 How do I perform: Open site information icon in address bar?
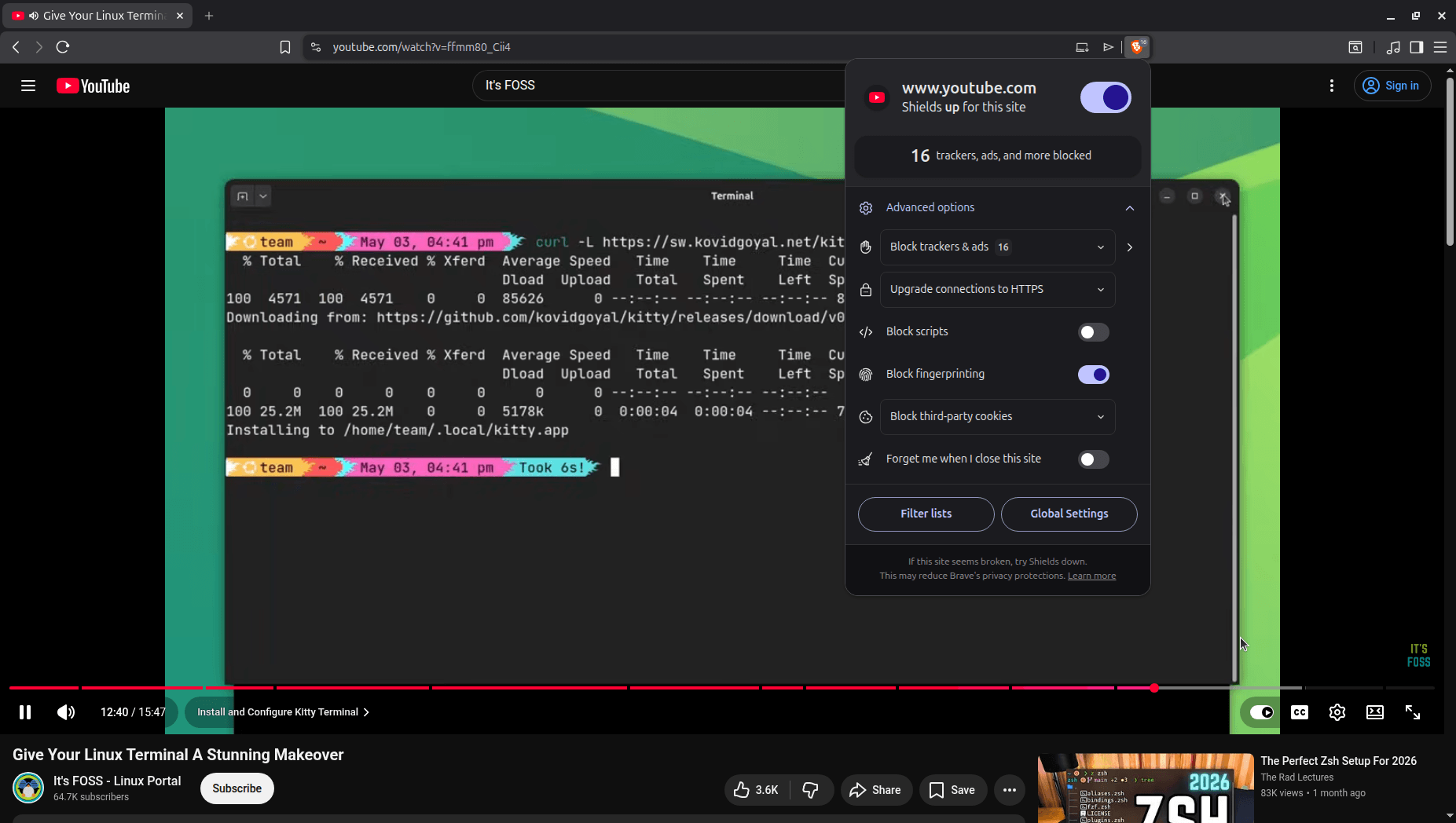click(316, 47)
